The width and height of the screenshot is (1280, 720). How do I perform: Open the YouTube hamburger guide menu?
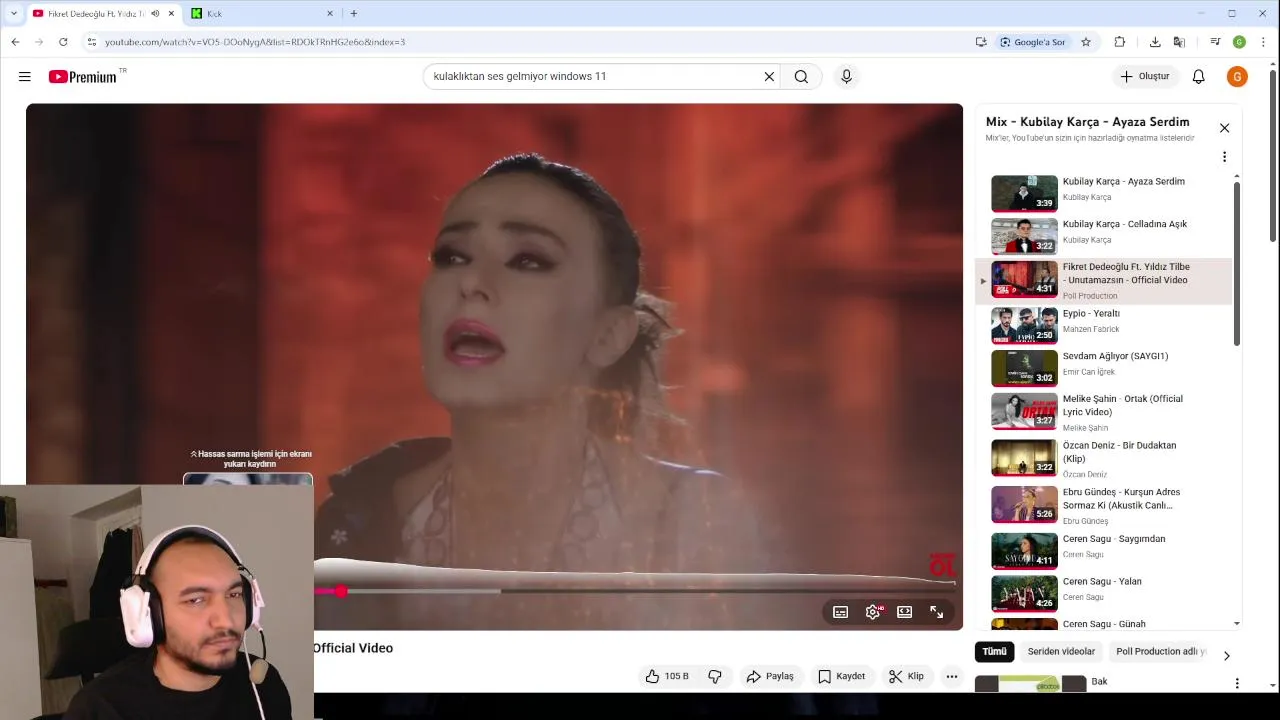25,76
